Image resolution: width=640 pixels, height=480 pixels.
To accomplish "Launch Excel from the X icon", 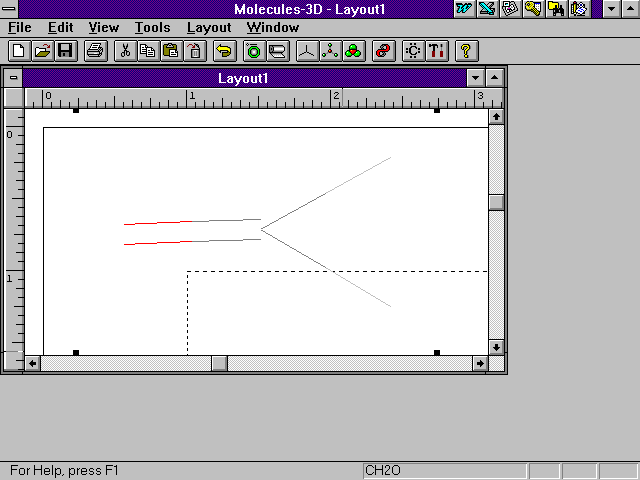I will click(487, 9).
